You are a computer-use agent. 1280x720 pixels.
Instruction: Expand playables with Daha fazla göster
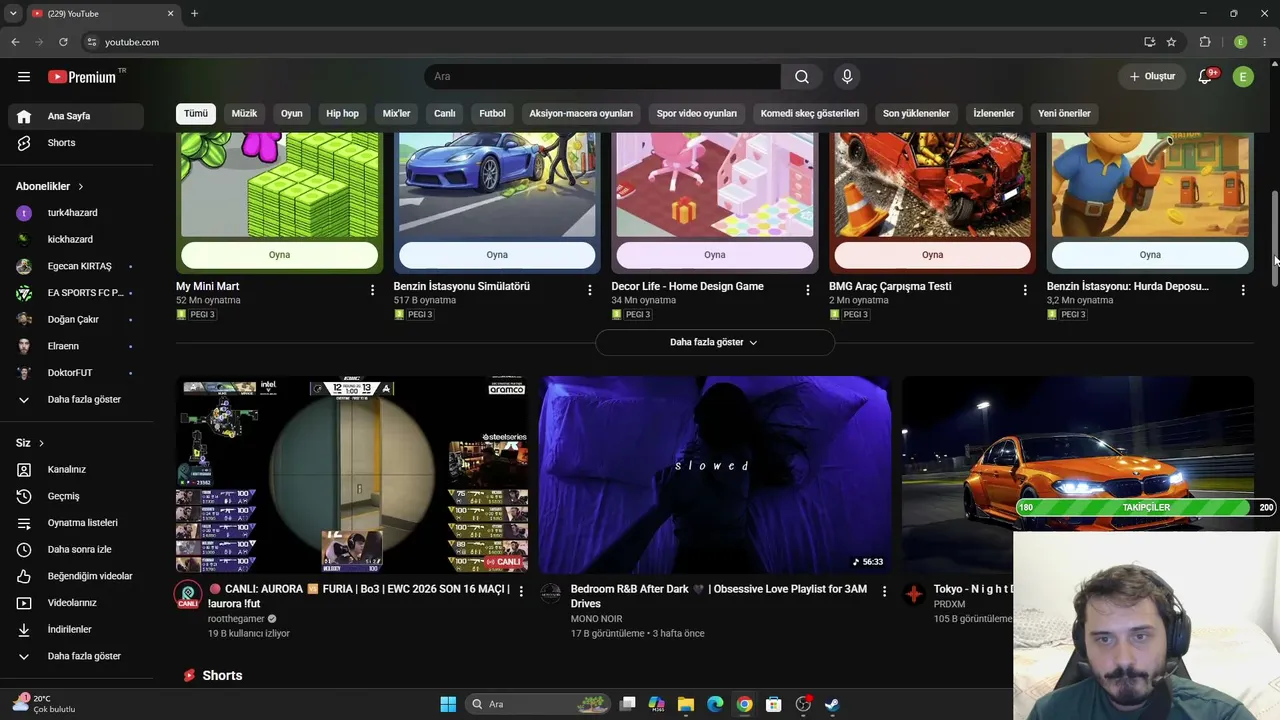pyautogui.click(x=715, y=342)
